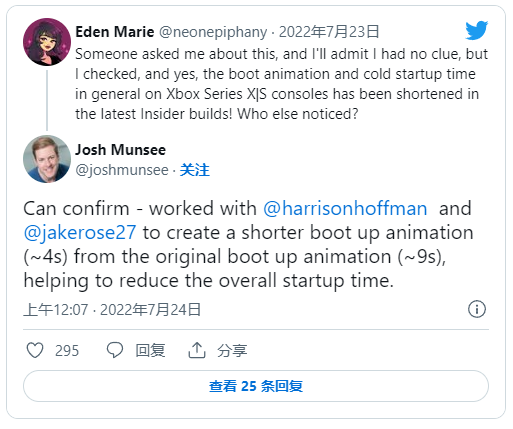The width and height of the screenshot is (513, 429).
Task: Open the Josh Munsee display name
Action: [120, 150]
